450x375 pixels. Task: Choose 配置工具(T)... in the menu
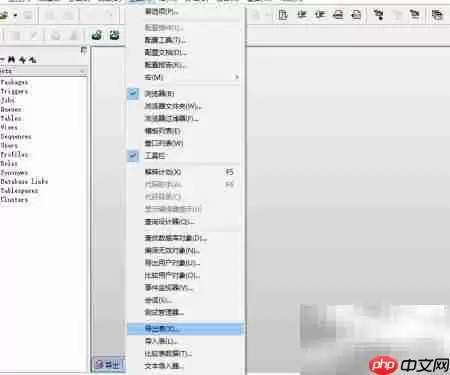click(184, 40)
